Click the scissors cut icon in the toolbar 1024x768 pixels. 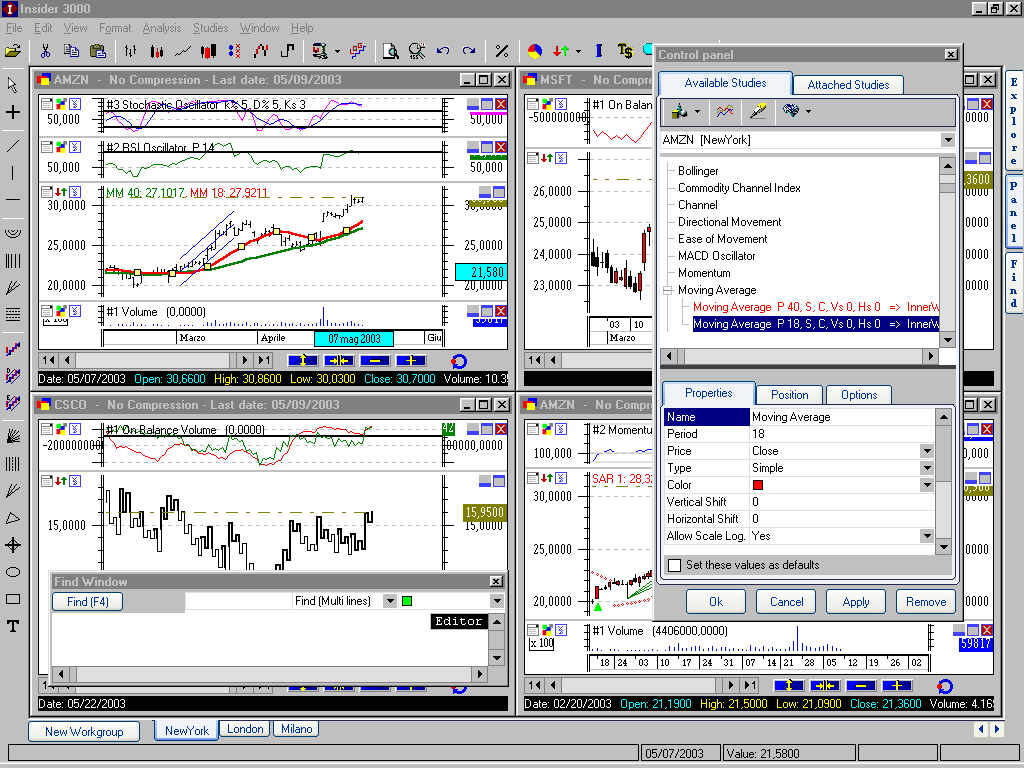(x=45, y=51)
